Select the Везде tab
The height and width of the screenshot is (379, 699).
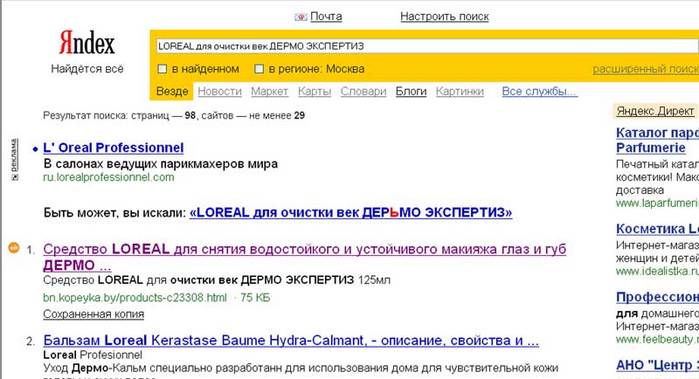point(172,91)
